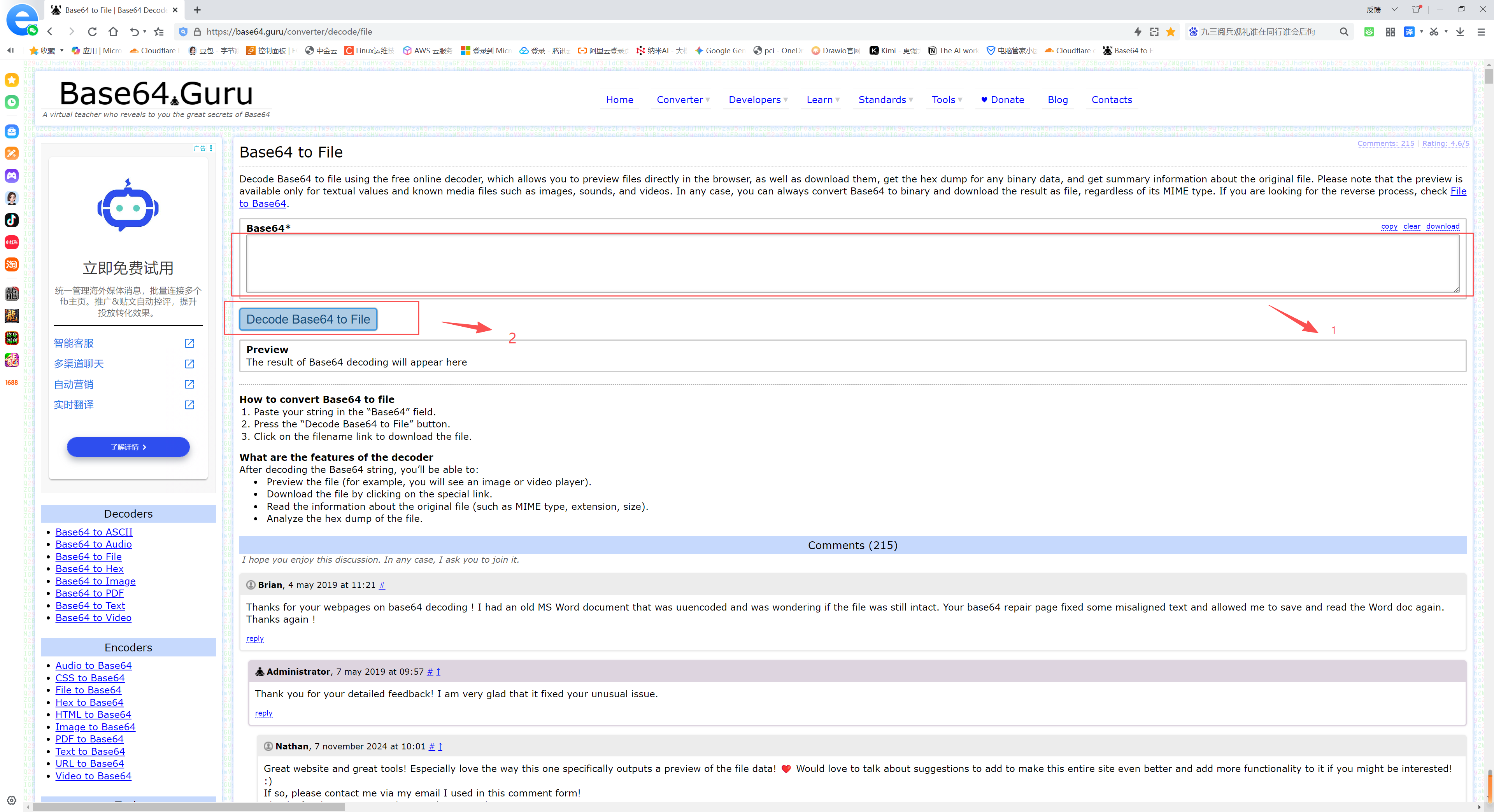This screenshot has height=812, width=1494.
Task: Click the browser refresh icon
Action: (x=92, y=32)
